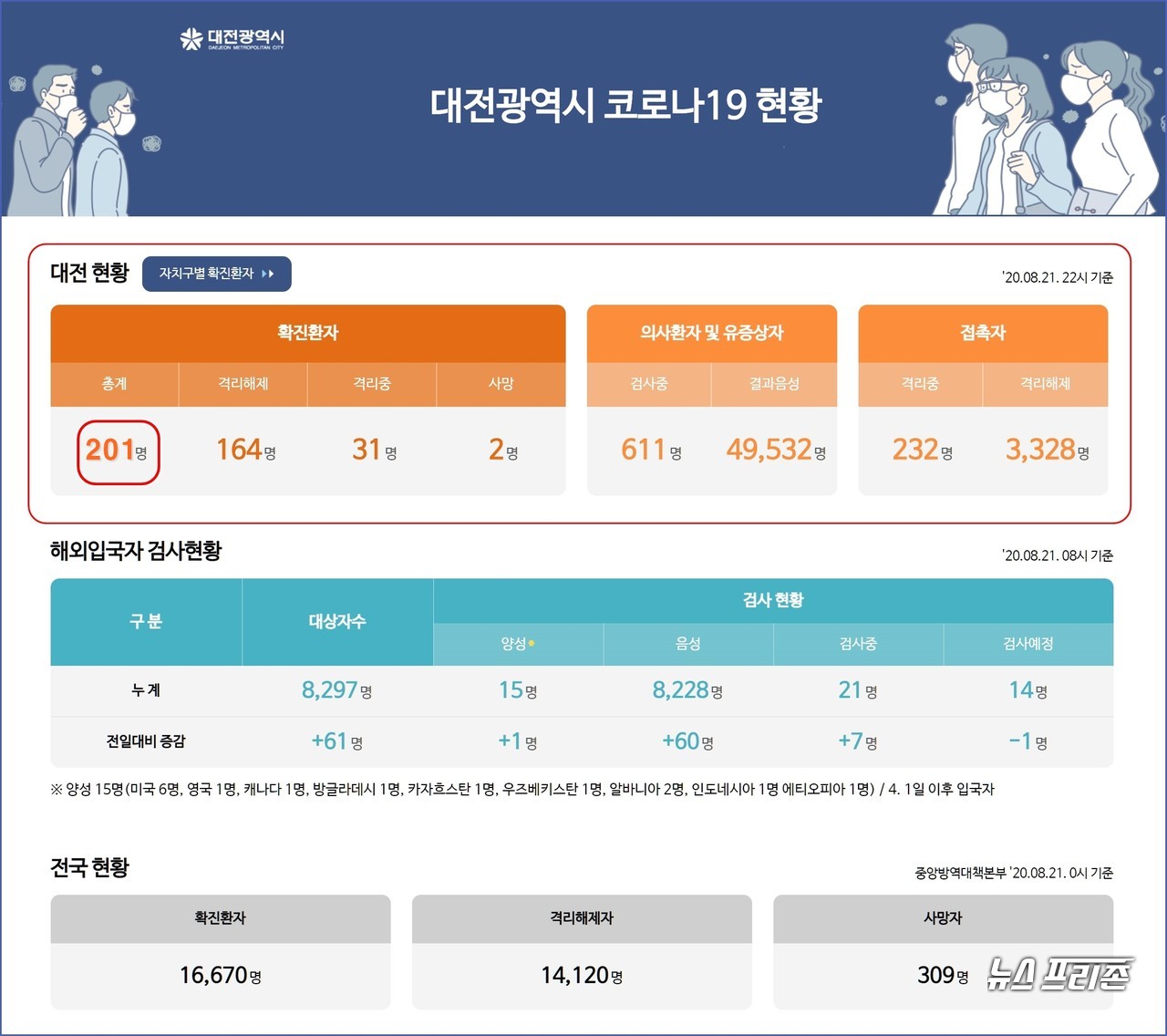Select the cumulative testing value 21명
The height and width of the screenshot is (1036, 1167).
pyautogui.click(x=858, y=690)
